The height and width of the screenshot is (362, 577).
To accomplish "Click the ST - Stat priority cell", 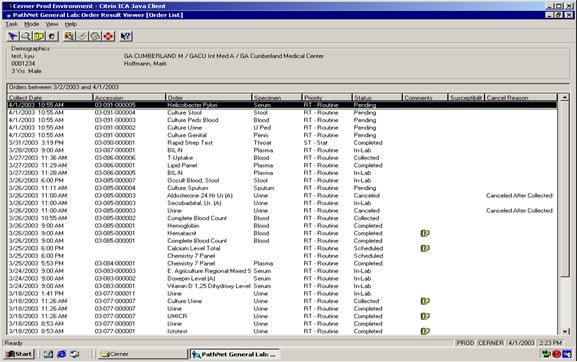I will (x=316, y=143).
